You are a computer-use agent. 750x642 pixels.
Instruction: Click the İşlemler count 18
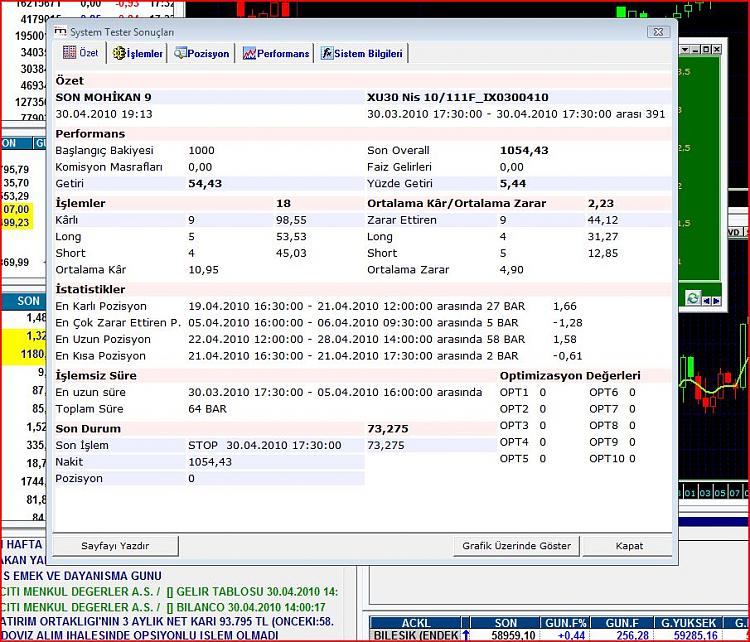coord(283,203)
